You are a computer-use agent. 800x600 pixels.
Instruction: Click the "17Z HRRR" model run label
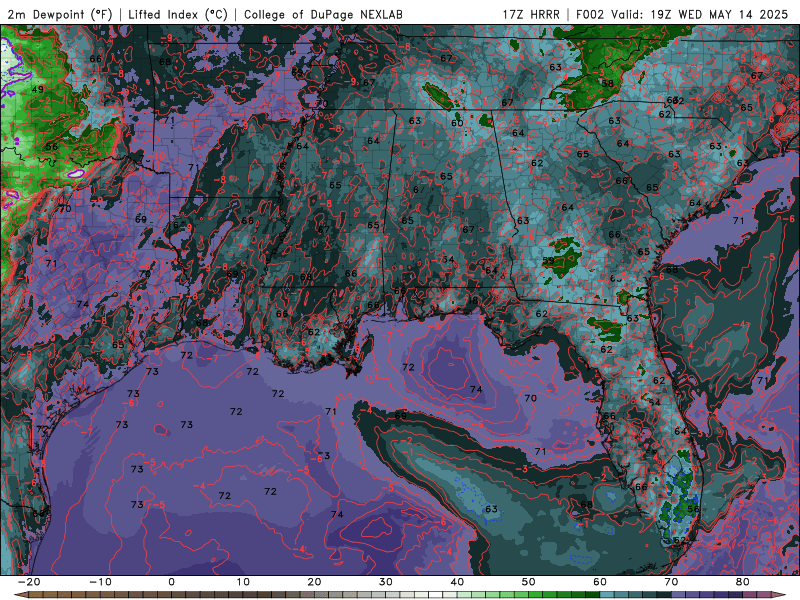(x=531, y=14)
